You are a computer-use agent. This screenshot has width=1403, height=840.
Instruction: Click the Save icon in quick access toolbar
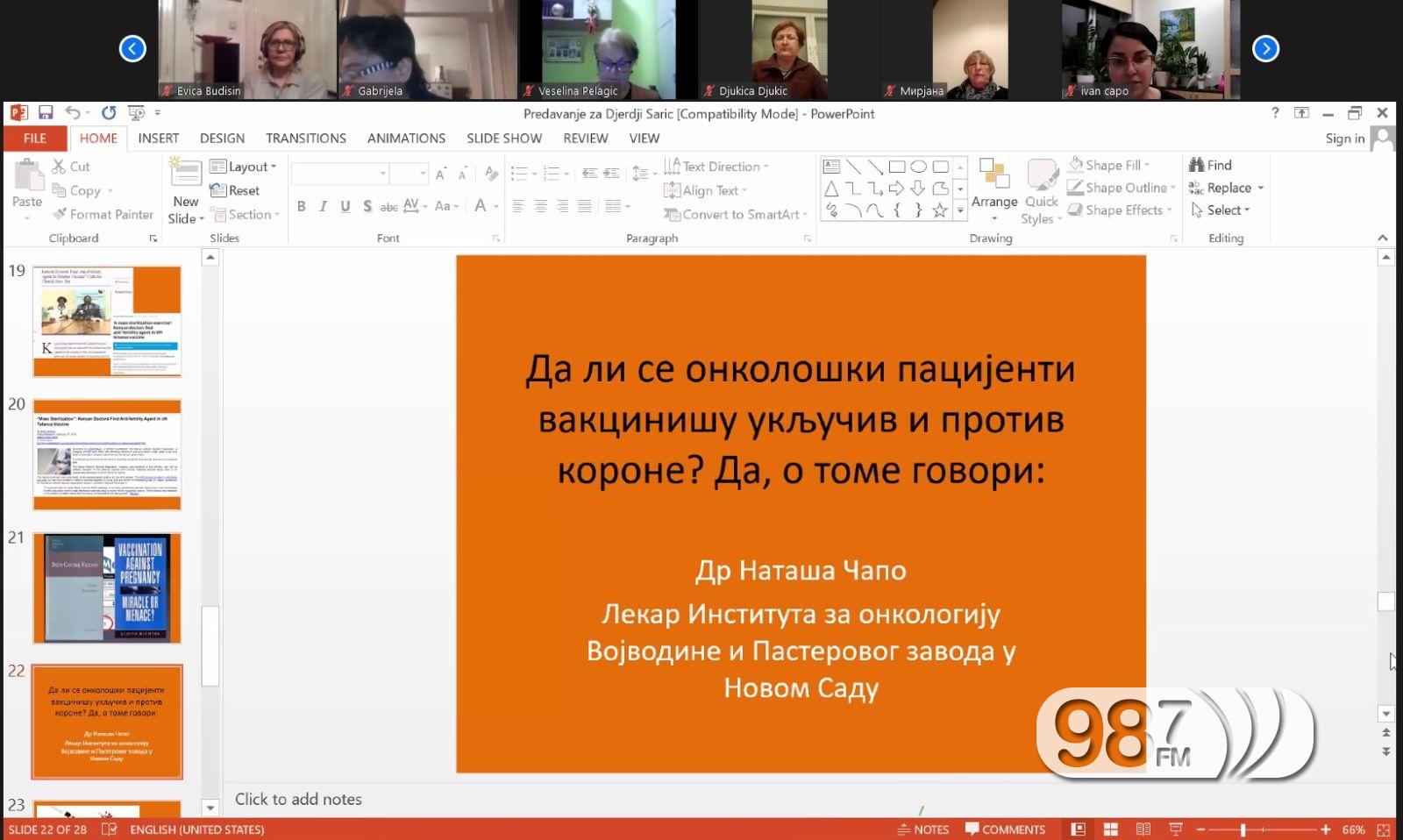(46, 113)
